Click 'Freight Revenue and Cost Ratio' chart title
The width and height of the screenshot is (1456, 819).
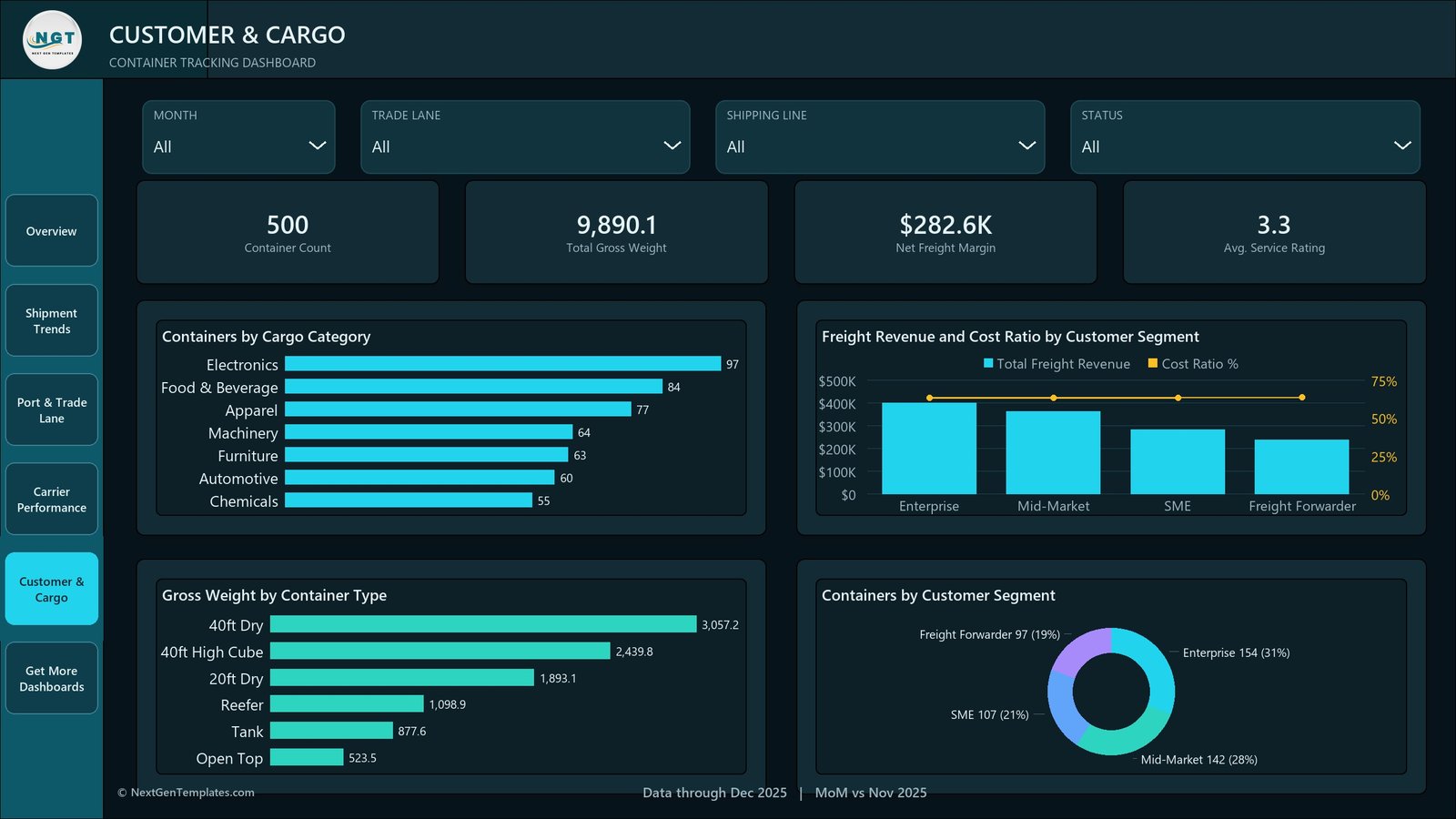pos(1010,337)
